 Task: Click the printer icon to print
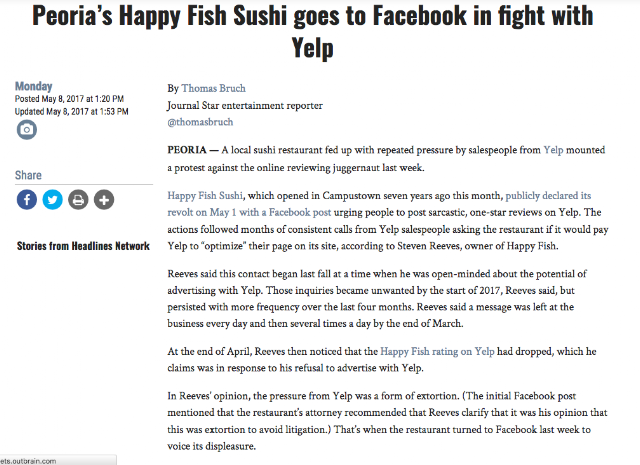click(x=78, y=200)
